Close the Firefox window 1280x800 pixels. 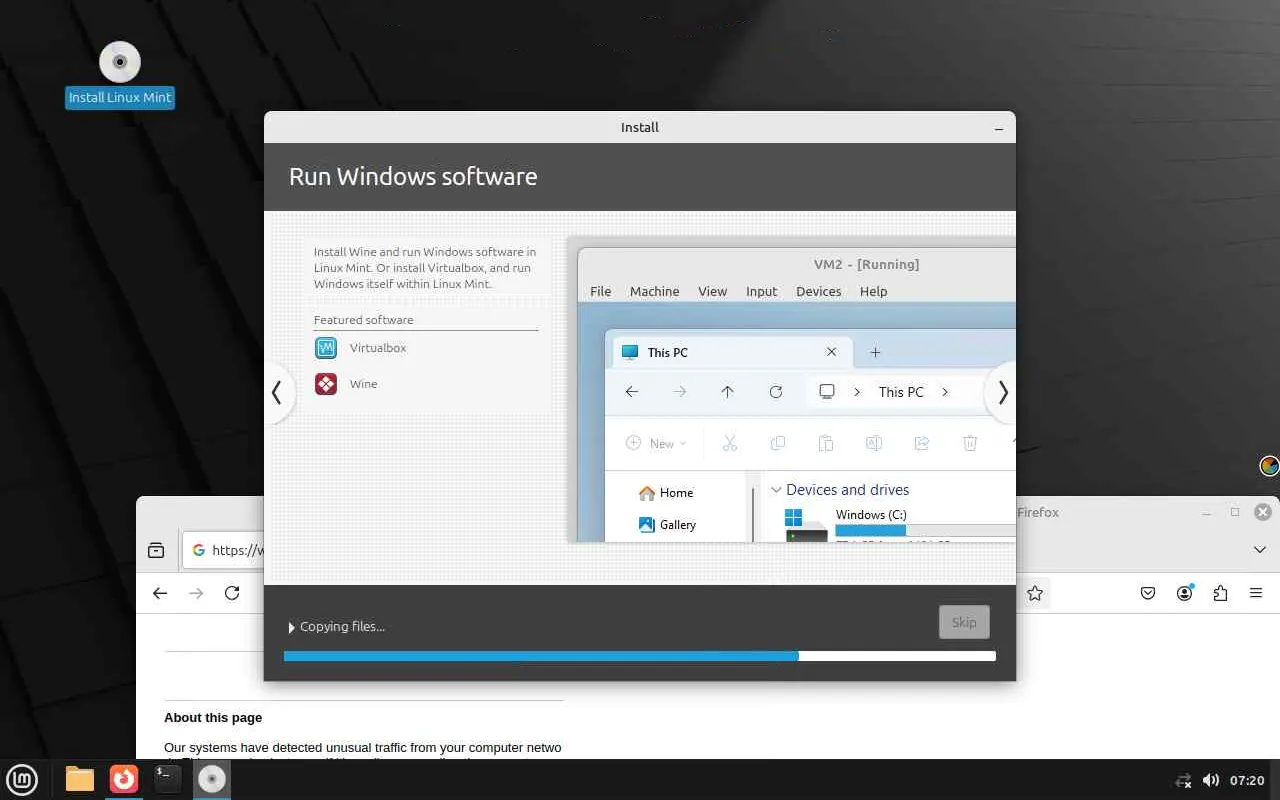pyautogui.click(x=1262, y=512)
